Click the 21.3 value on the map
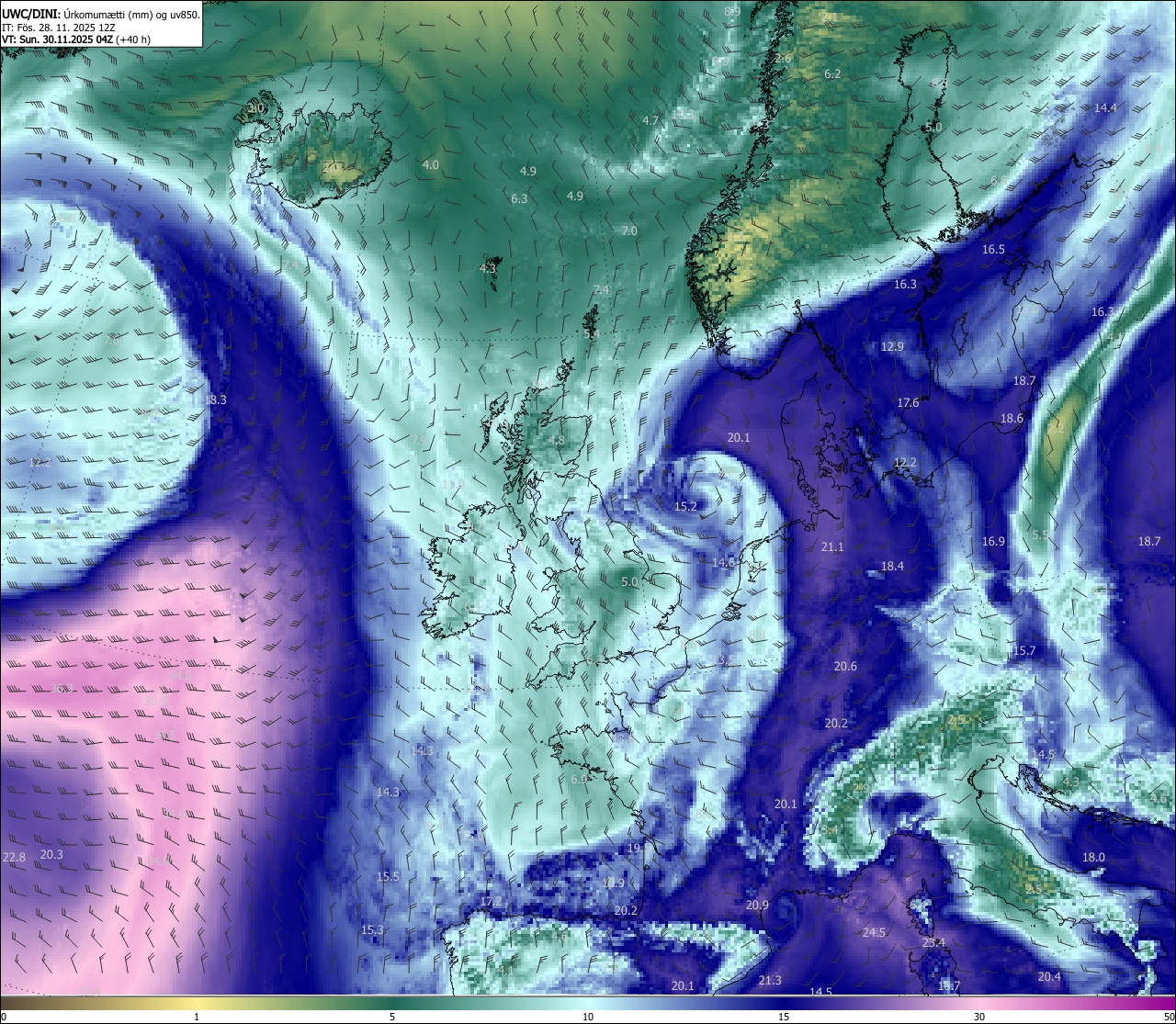Image resolution: width=1176 pixels, height=1024 pixels. 770,980
